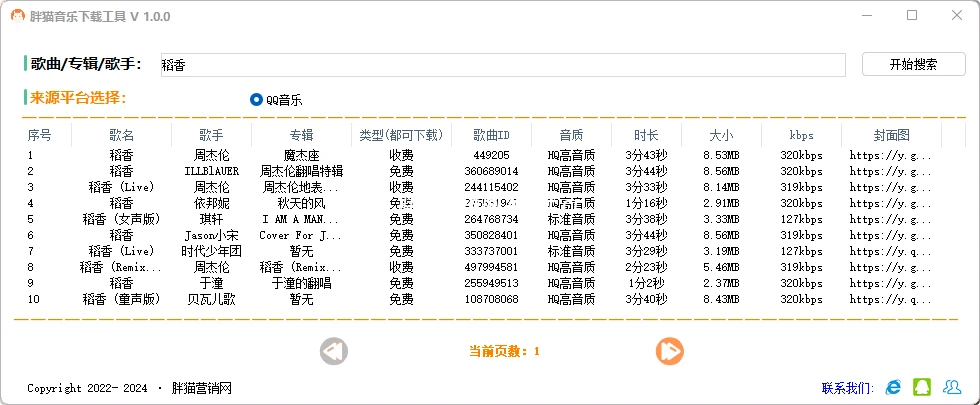The width and height of the screenshot is (980, 405).
Task: Click album 魔杰座 cell
Action: [301, 155]
